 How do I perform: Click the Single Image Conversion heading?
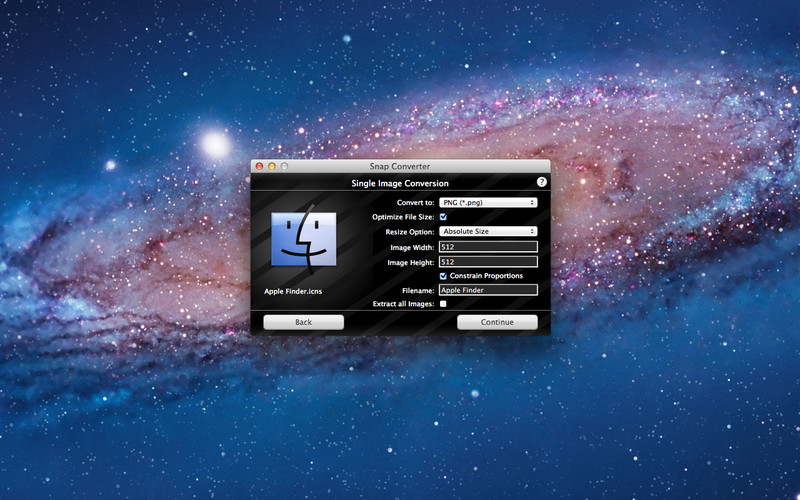pyautogui.click(x=400, y=183)
